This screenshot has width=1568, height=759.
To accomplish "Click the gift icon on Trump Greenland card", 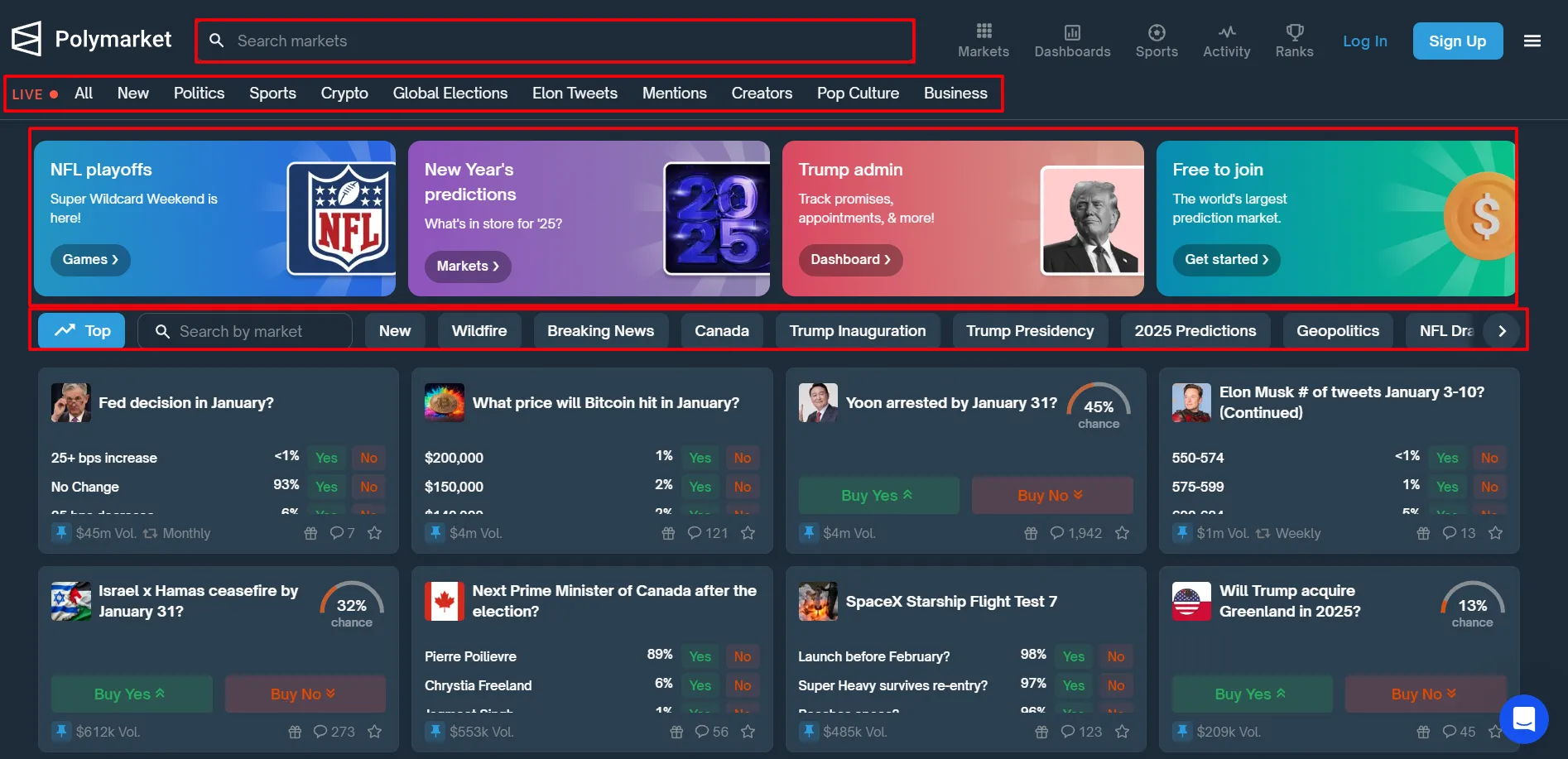I will pyautogui.click(x=1423, y=732).
